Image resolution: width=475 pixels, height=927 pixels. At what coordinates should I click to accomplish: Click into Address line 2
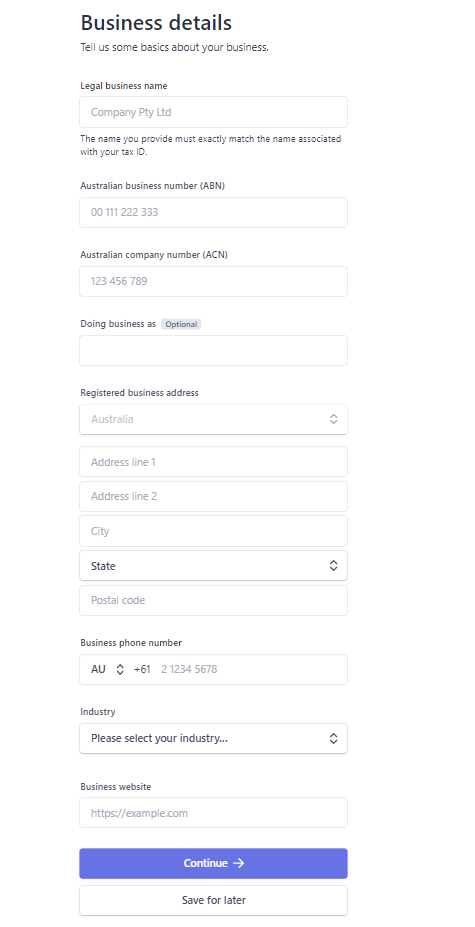214,497
